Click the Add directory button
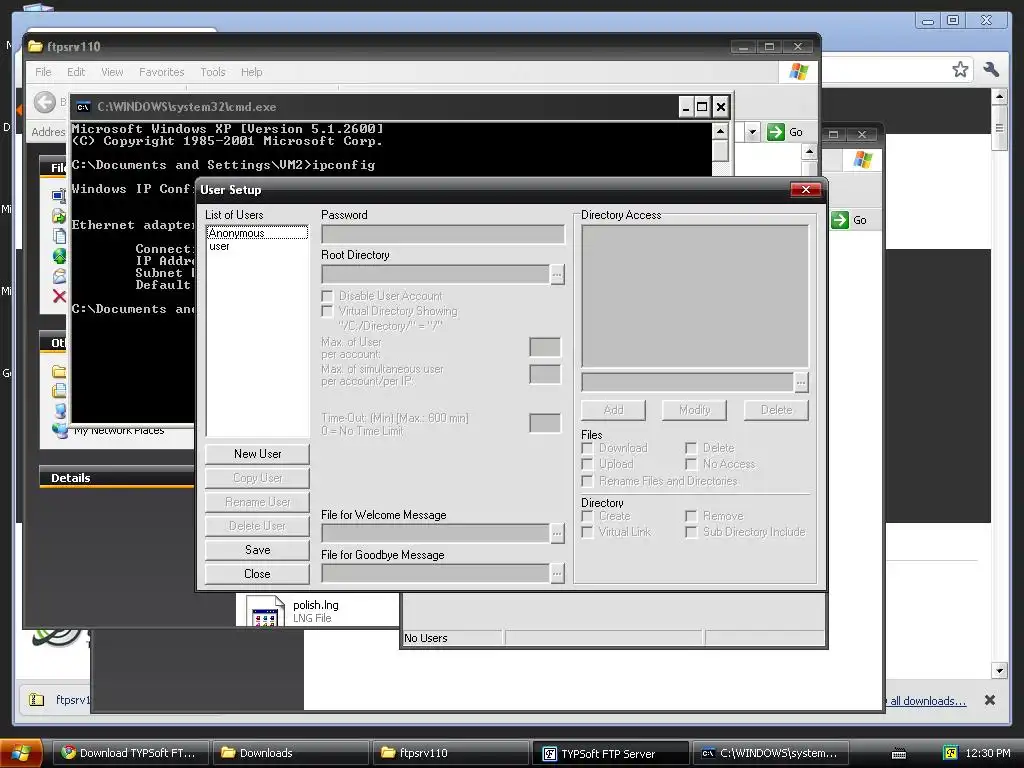1024x768 pixels. tap(613, 410)
